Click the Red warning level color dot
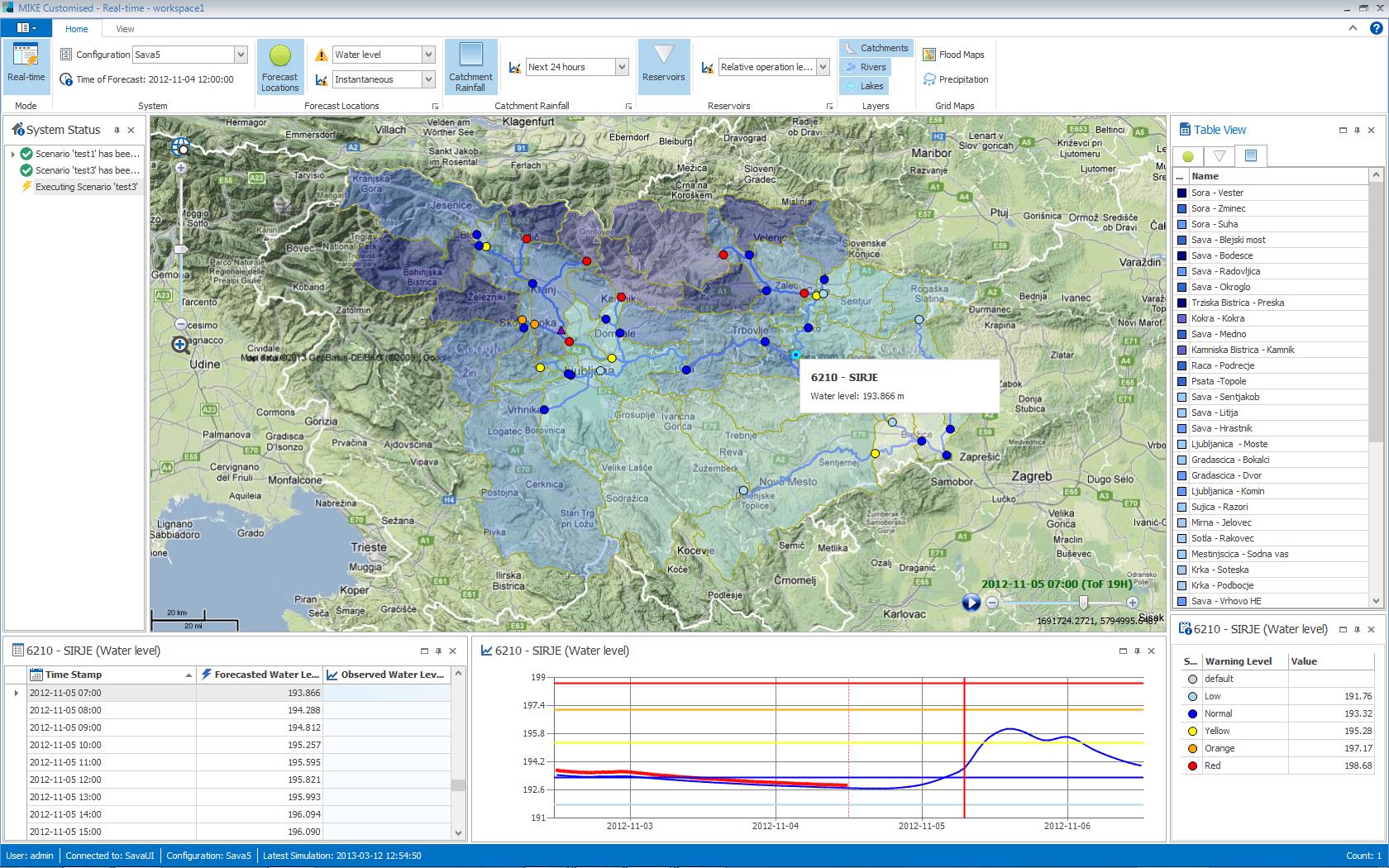Screen dimensions: 1389x868 pos(1191,765)
